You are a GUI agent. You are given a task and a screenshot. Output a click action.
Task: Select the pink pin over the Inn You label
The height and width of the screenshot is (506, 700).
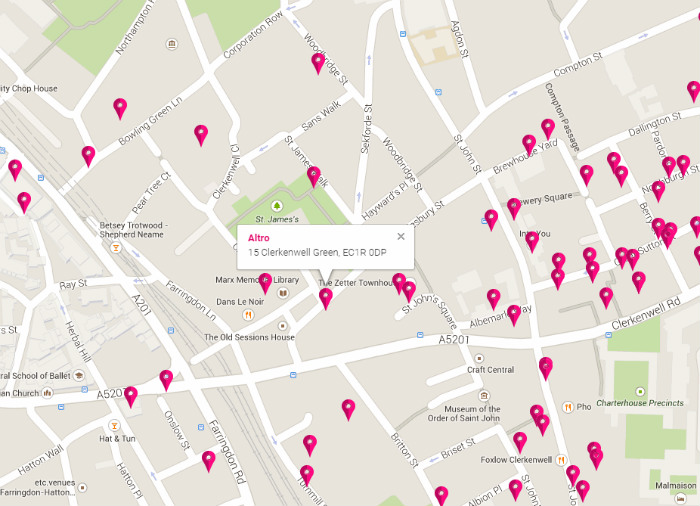[532, 242]
